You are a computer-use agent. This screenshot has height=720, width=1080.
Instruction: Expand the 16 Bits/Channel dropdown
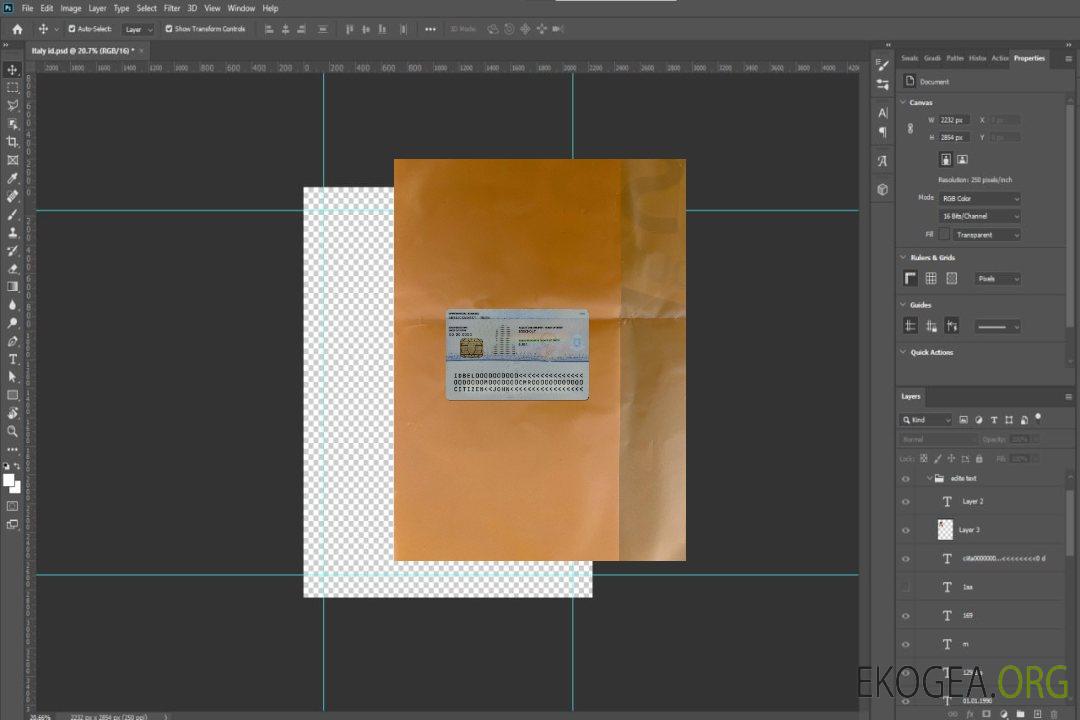click(x=981, y=216)
